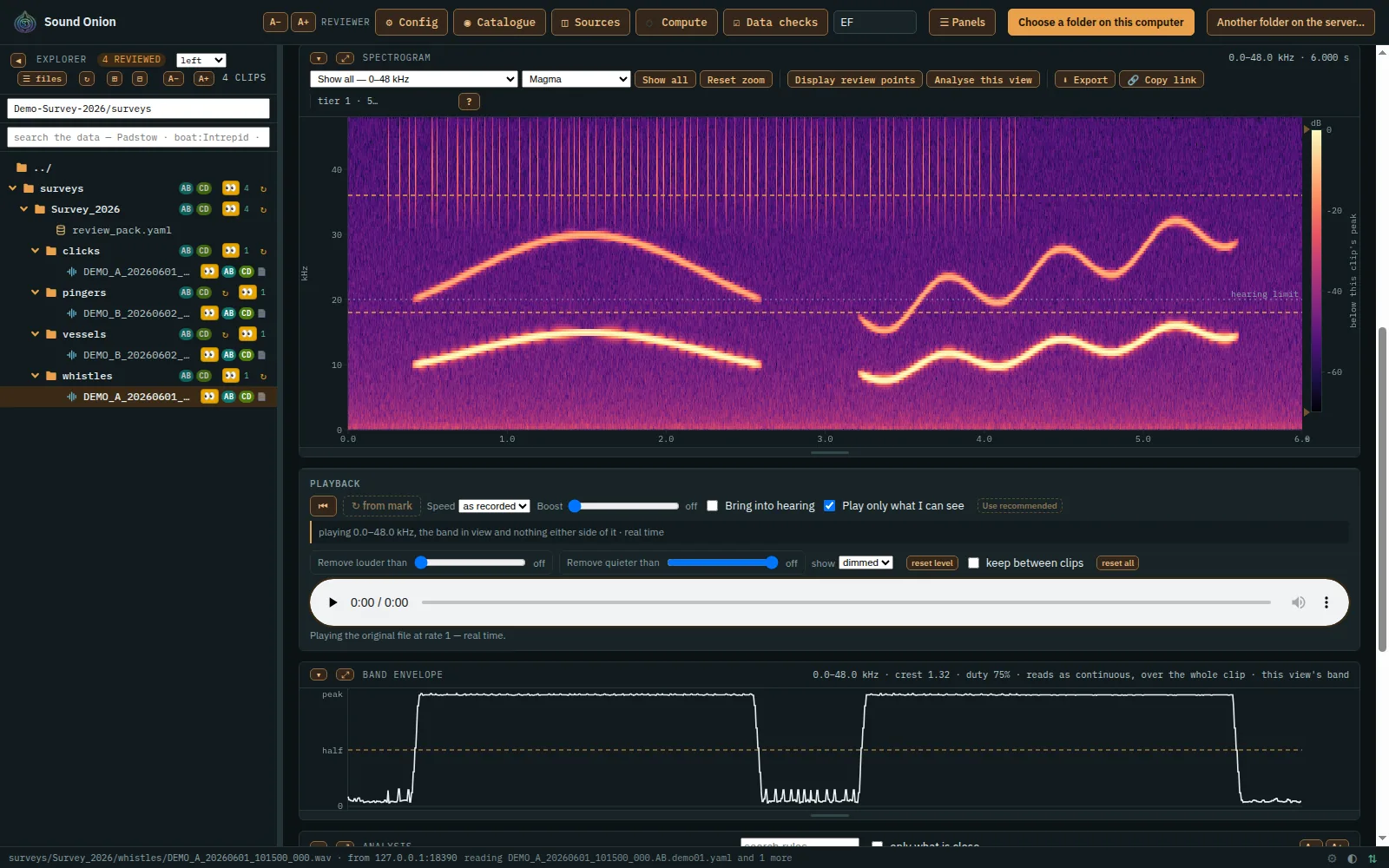Open audio player more options menu
This screenshot has width=1389, height=868.
point(1326,602)
